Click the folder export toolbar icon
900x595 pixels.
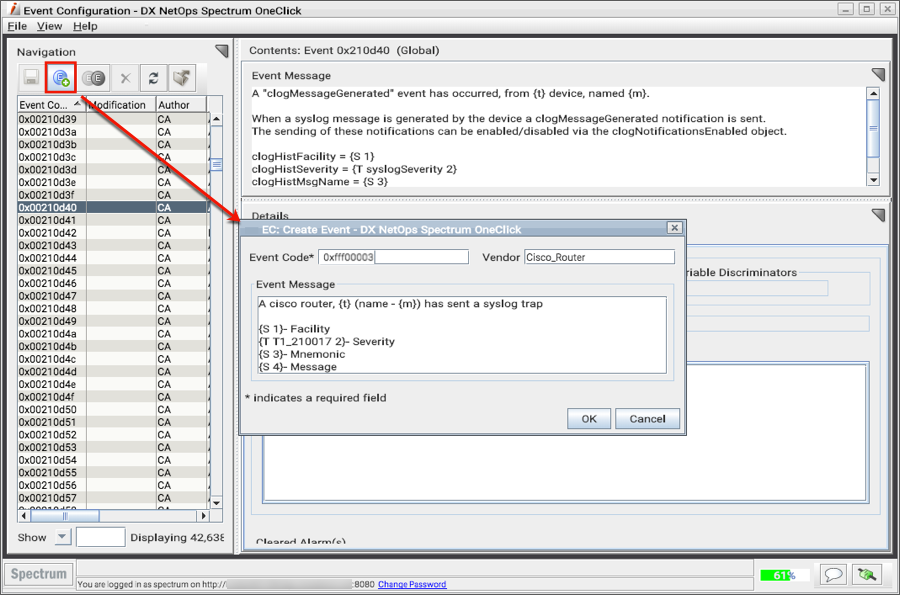182,77
